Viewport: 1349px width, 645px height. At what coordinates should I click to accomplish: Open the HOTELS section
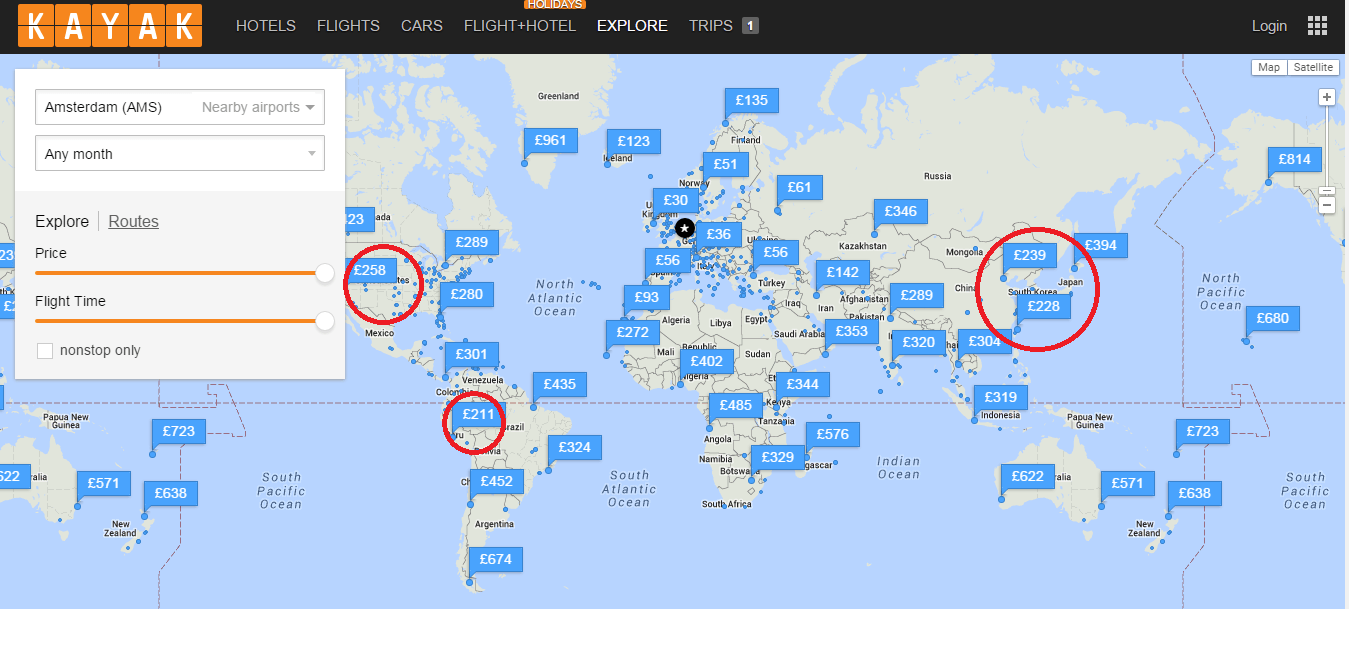pyautogui.click(x=265, y=26)
